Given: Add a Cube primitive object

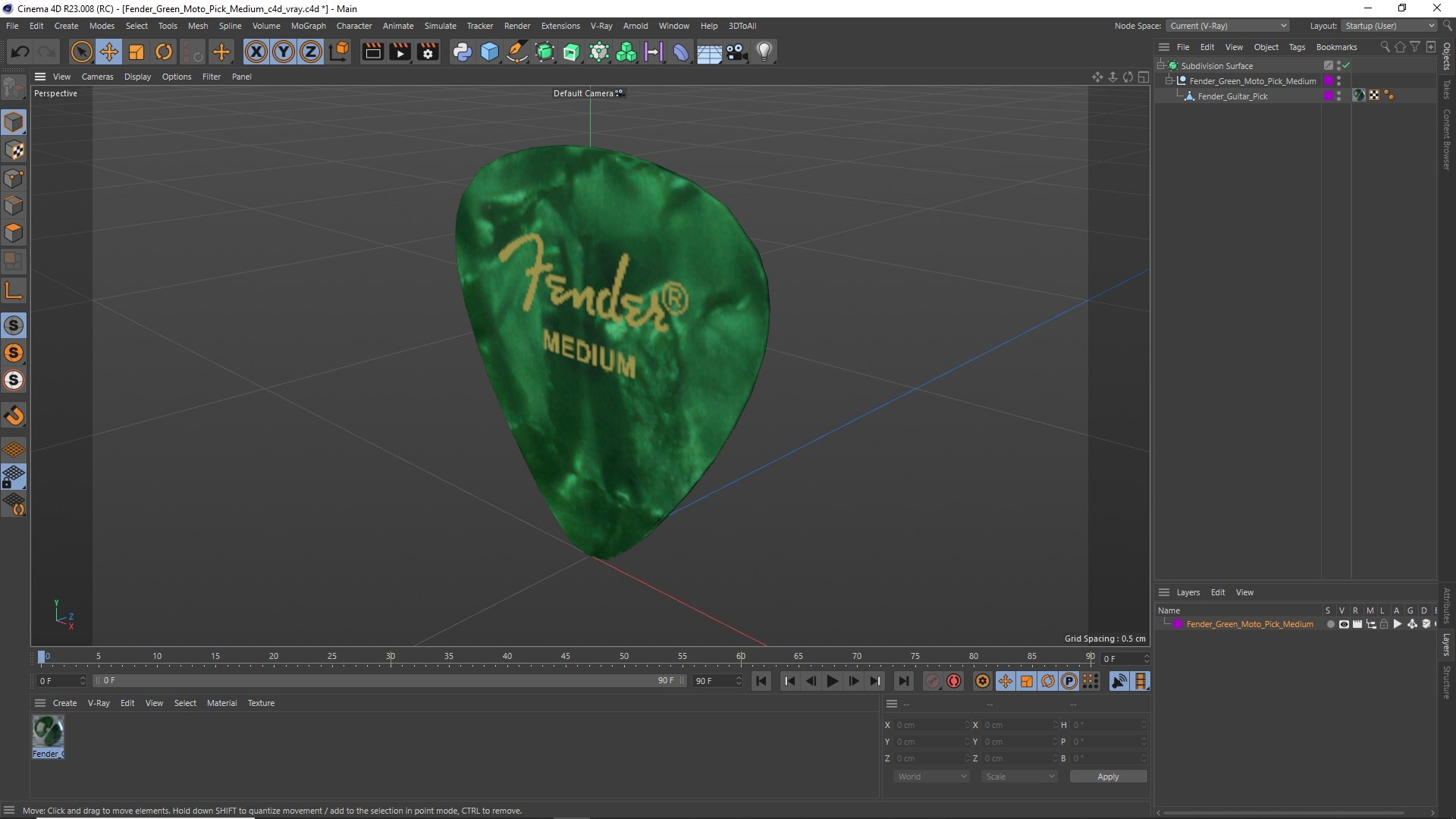Looking at the screenshot, I should [x=490, y=52].
